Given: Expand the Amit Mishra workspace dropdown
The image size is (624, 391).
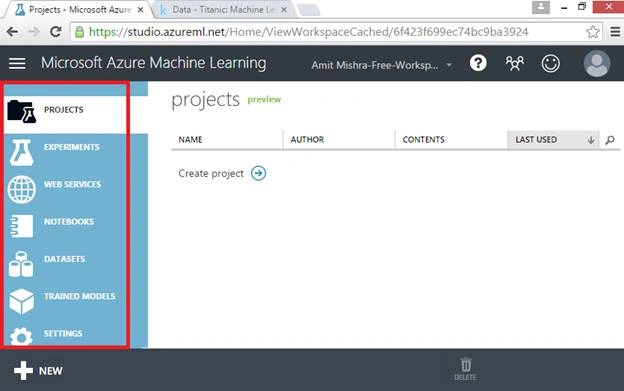Looking at the screenshot, I should click(449, 64).
